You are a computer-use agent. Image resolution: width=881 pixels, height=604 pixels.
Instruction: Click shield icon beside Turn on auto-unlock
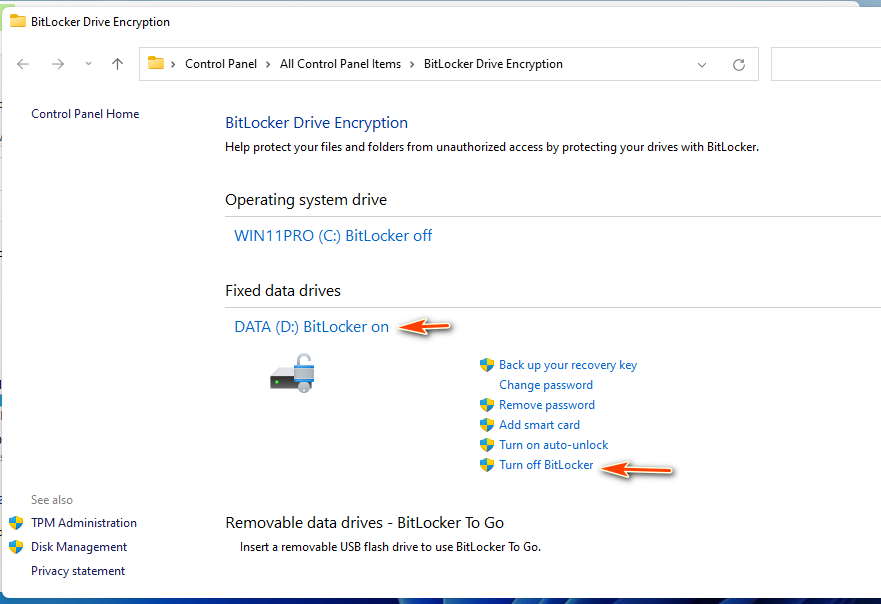click(487, 445)
